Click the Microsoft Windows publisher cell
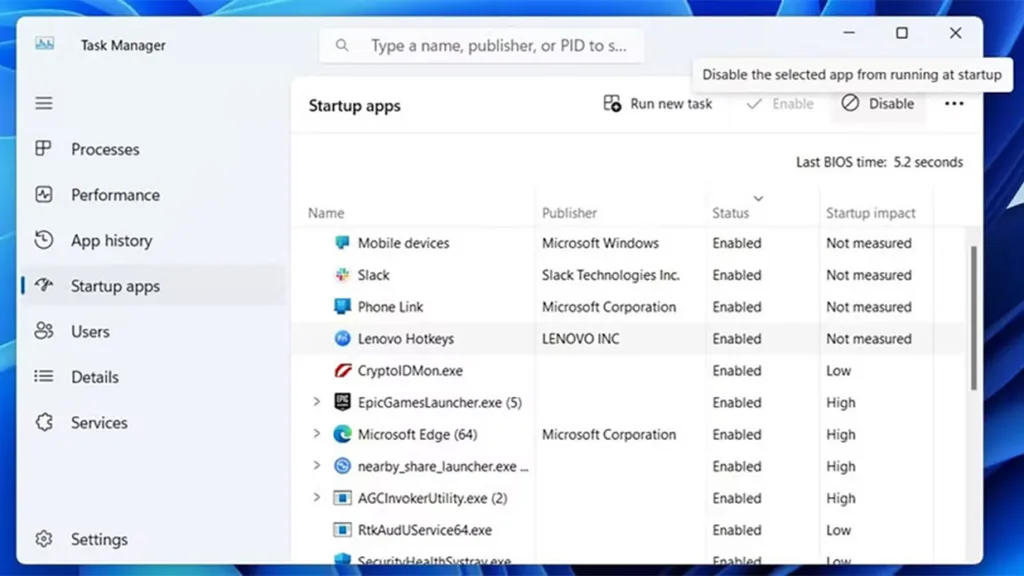Image resolution: width=1024 pixels, height=576 pixels. 600,243
